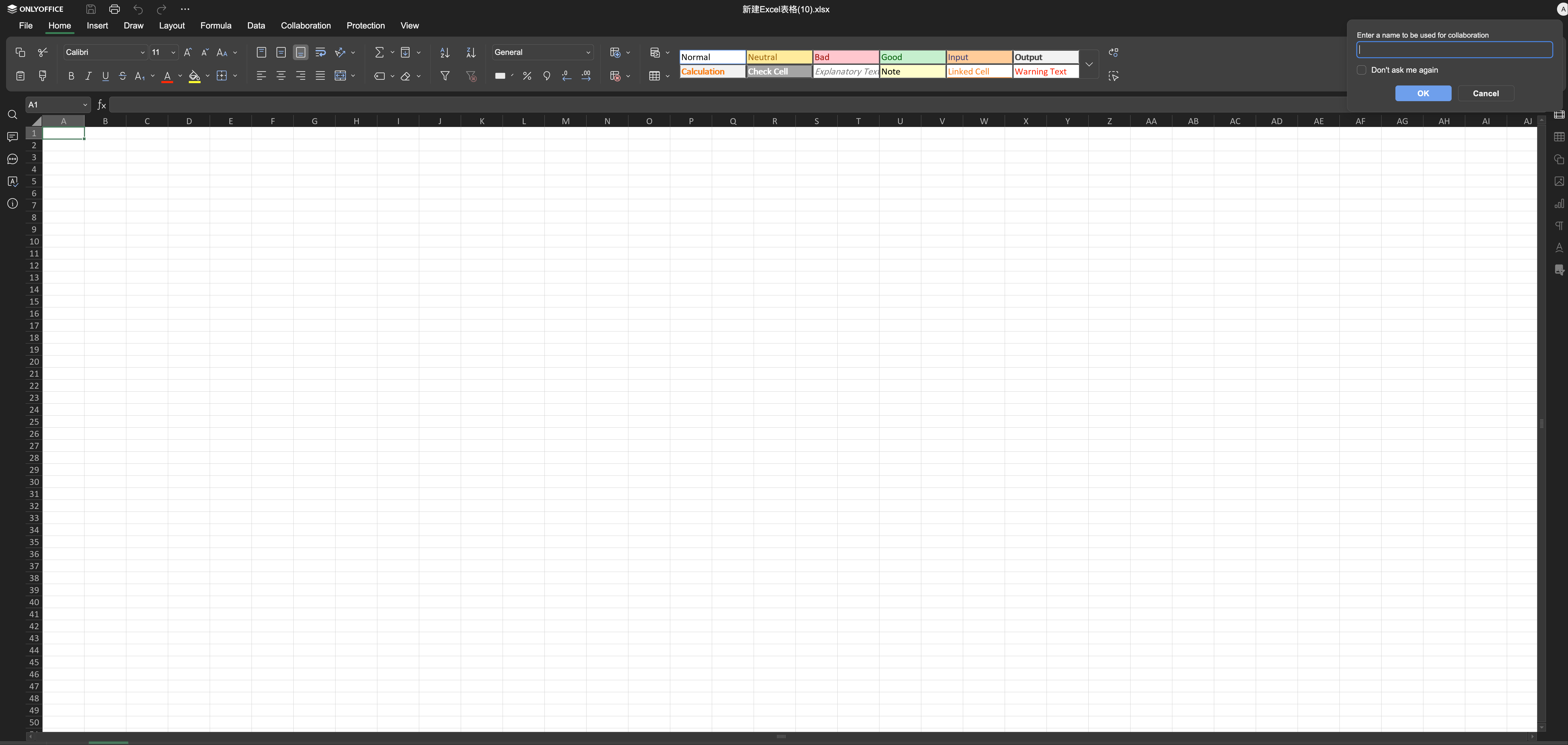Check Don't ask me again checkbox

(x=1362, y=70)
